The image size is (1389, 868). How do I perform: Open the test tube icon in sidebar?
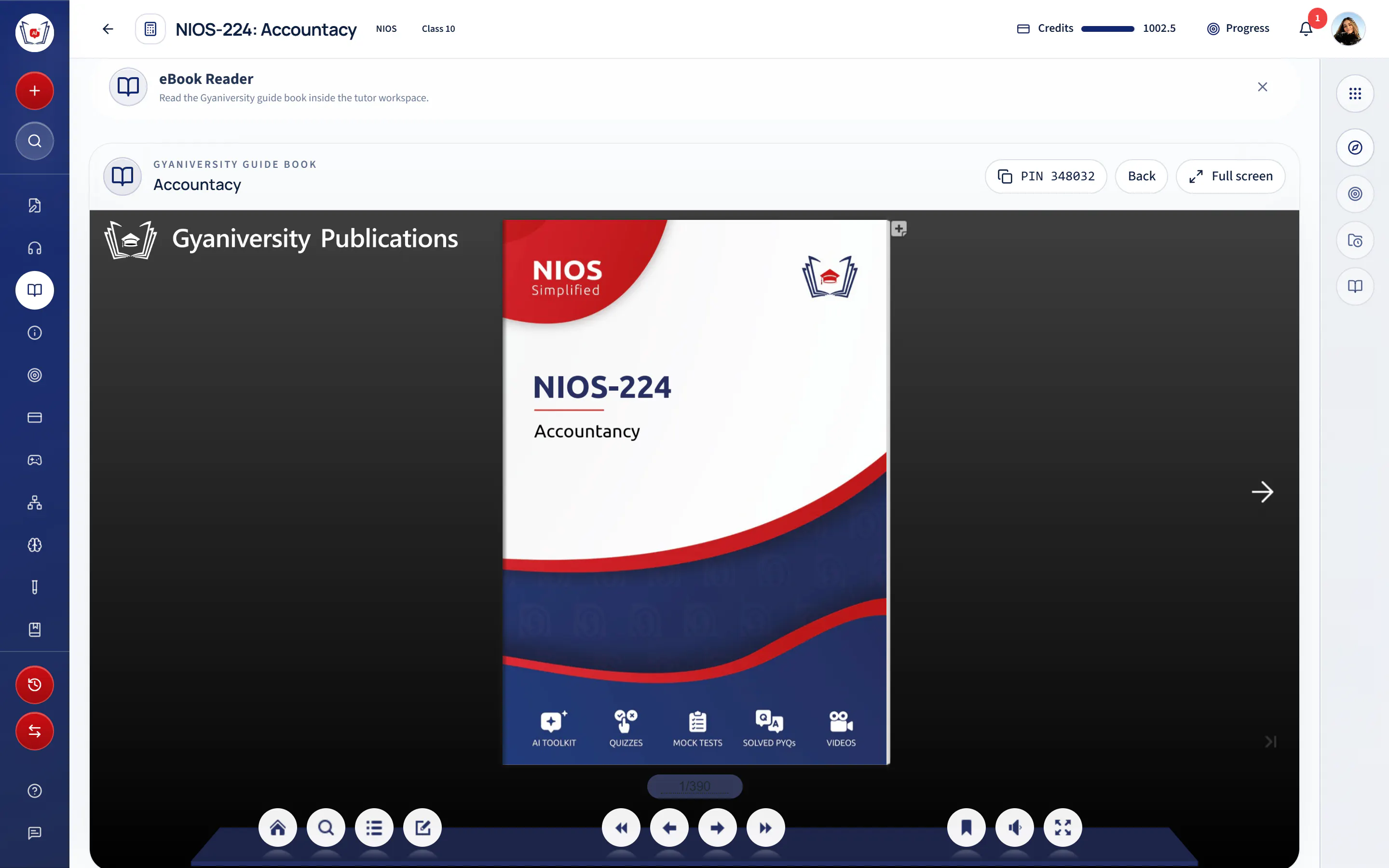[34, 587]
